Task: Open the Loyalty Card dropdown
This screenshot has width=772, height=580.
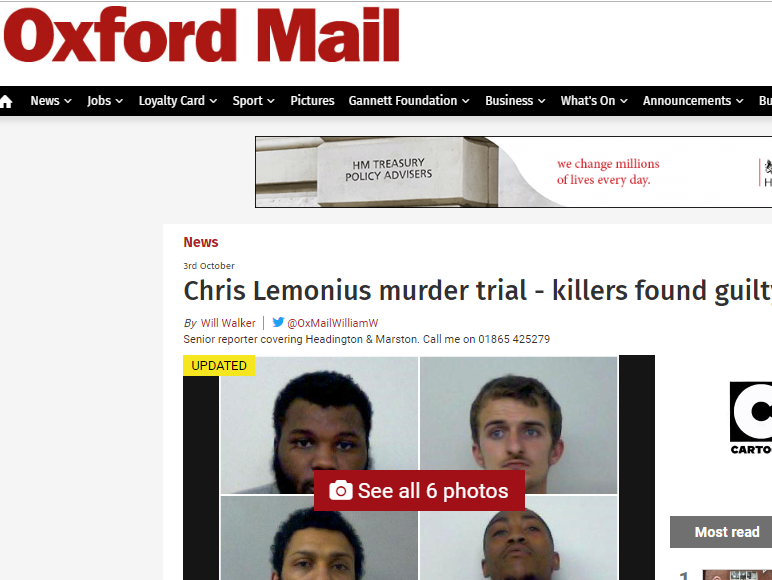Action: (x=178, y=101)
